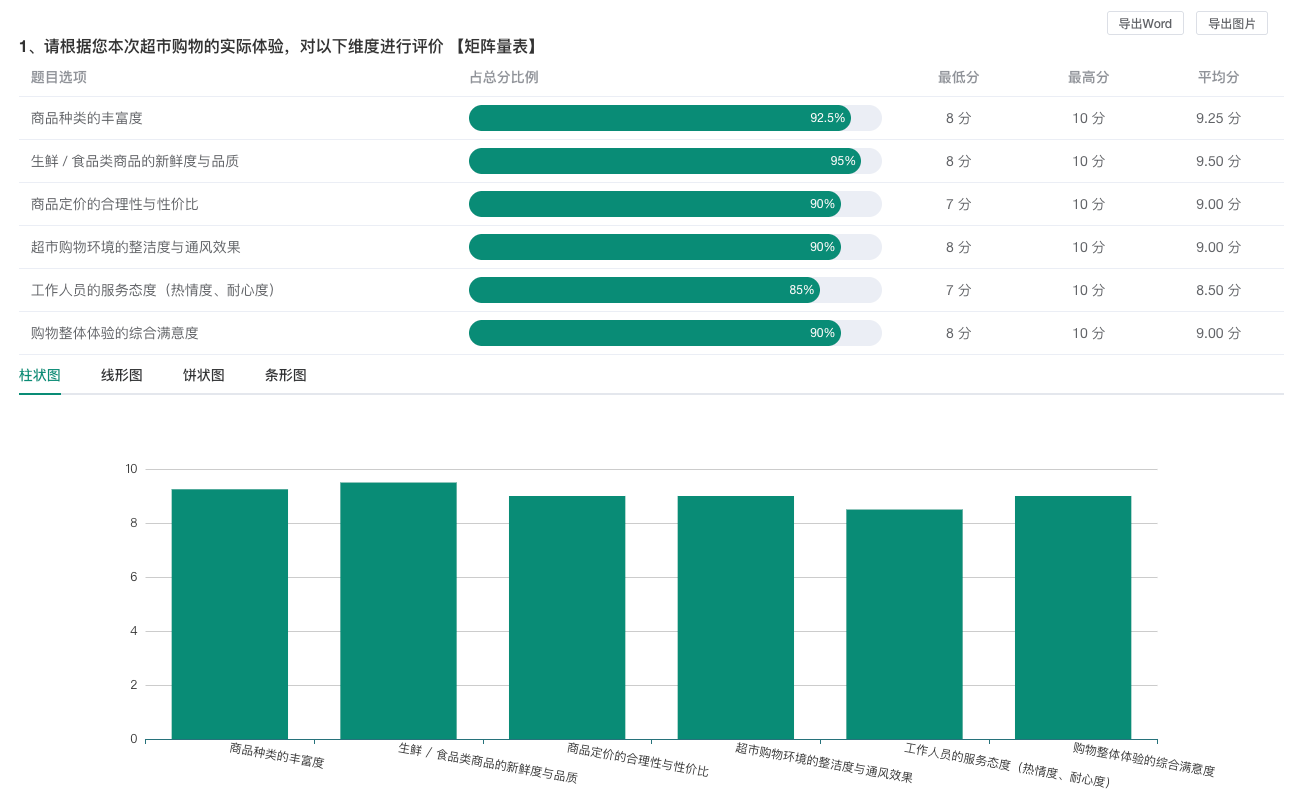The width and height of the screenshot is (1301, 806).
Task: Click the y-axis value 8 on the chart
Action: tap(134, 523)
